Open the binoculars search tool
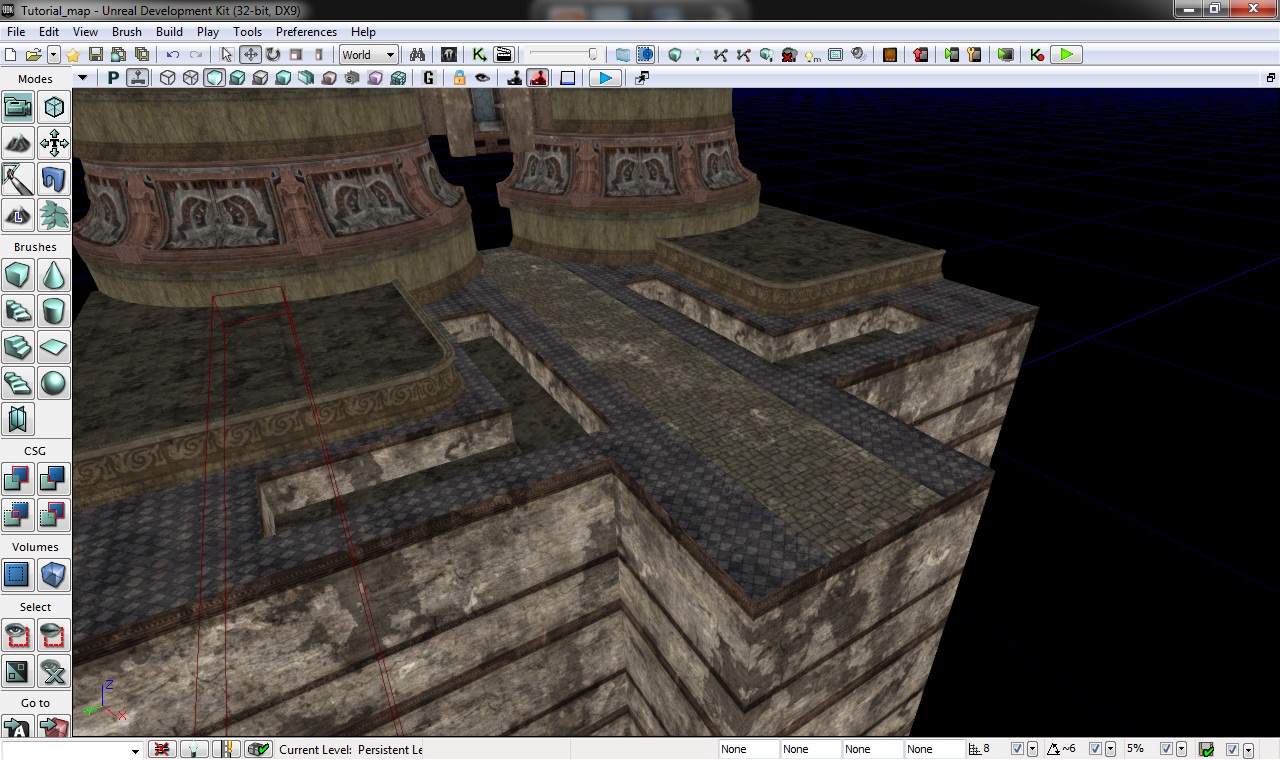 point(418,55)
